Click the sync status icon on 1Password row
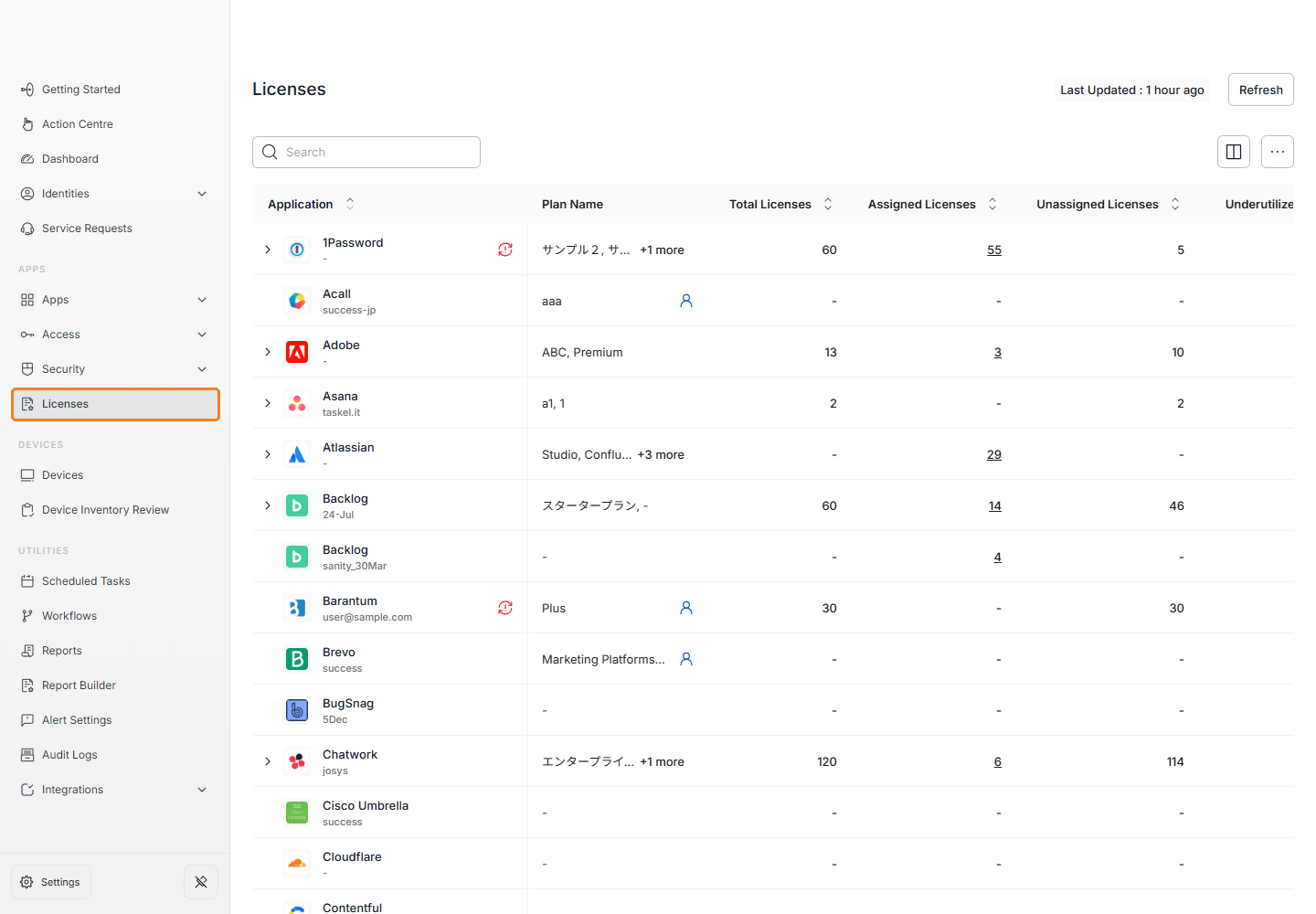This screenshot has width=1316, height=914. click(x=505, y=250)
